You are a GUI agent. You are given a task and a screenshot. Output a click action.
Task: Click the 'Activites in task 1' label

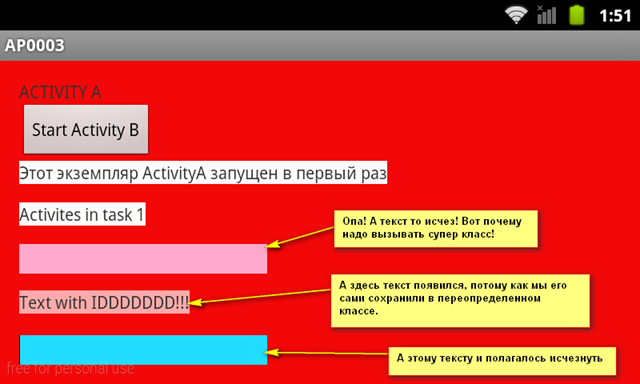click(x=82, y=214)
